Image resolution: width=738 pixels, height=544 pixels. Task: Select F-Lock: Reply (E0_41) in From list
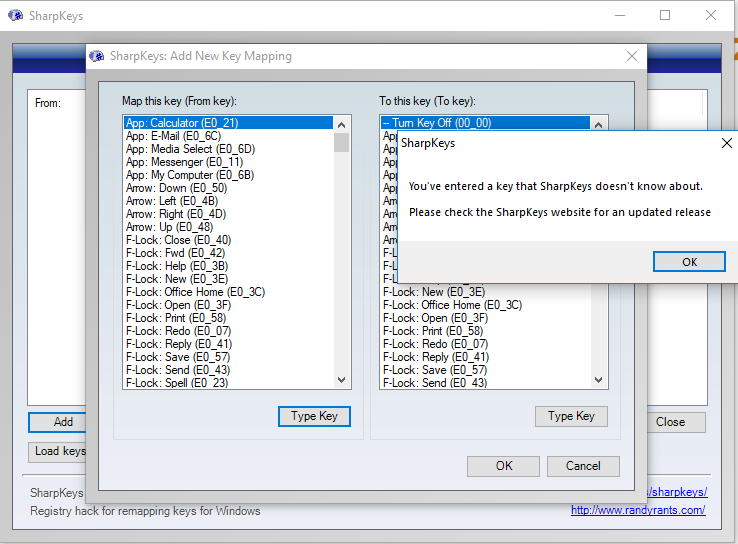click(228, 344)
